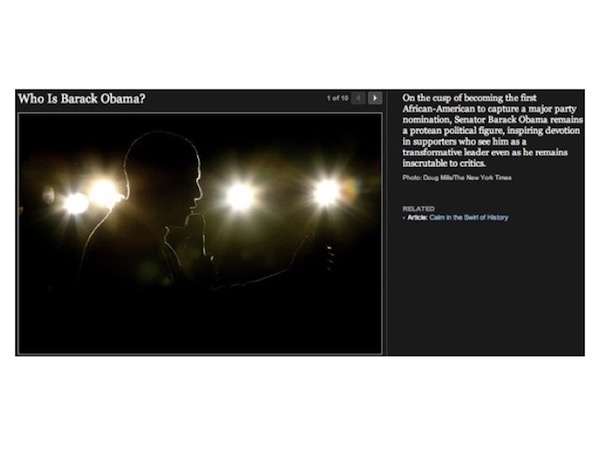The height and width of the screenshot is (450, 600).
Task: Click the caption text starting 'On the cusp'
Action: tap(492, 130)
